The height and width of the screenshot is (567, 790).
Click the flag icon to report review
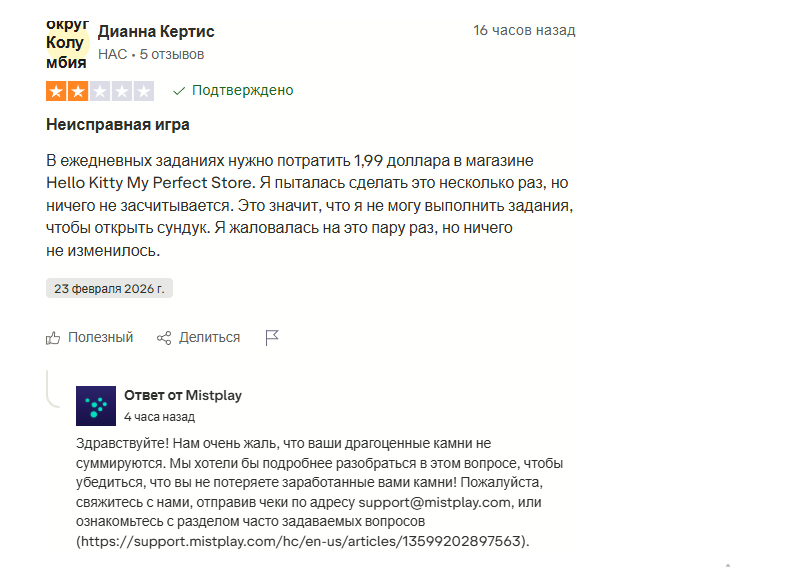coord(271,338)
